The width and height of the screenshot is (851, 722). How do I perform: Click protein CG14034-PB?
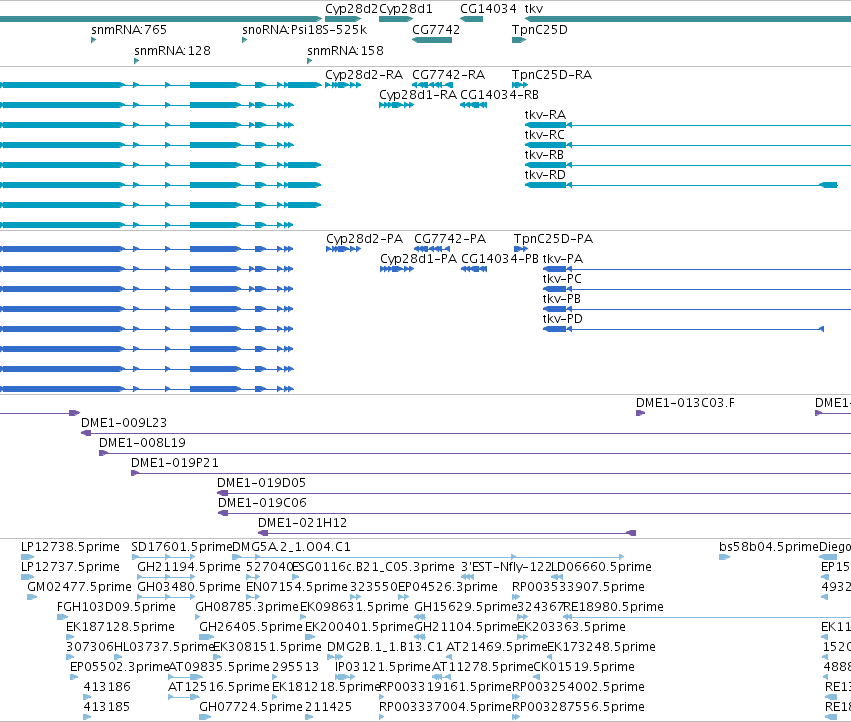[474, 269]
